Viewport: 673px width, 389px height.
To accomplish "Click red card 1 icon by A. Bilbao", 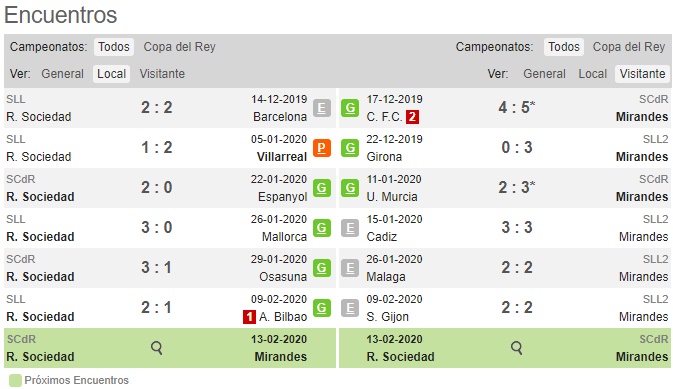I will click(249, 317).
